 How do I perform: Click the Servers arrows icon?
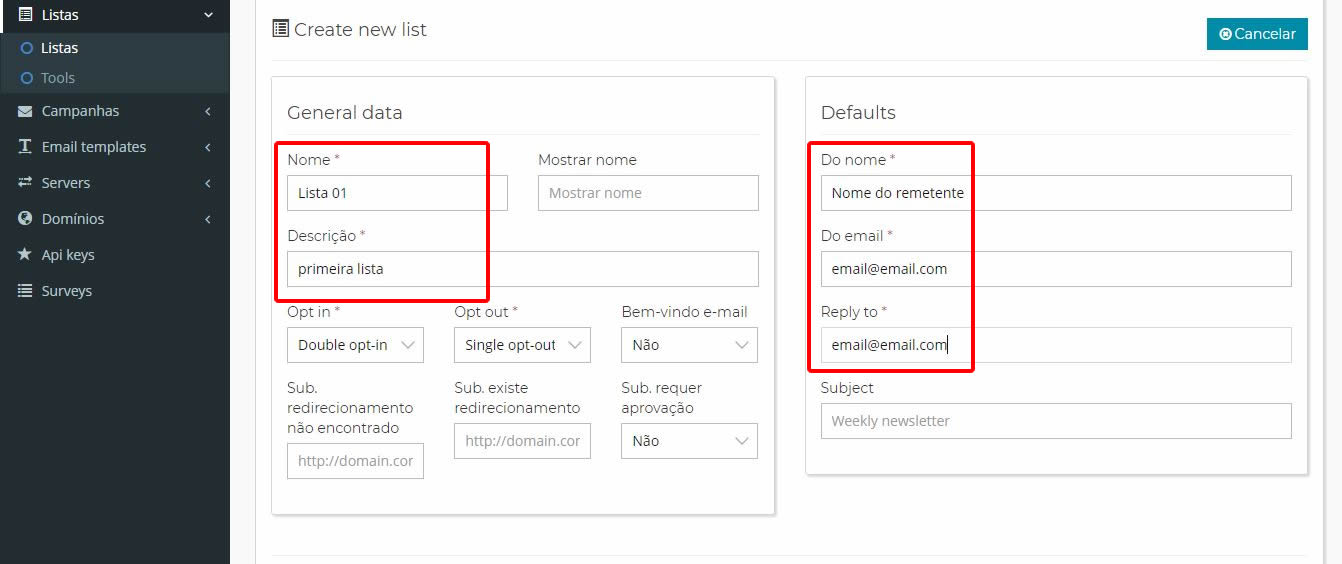(25, 183)
